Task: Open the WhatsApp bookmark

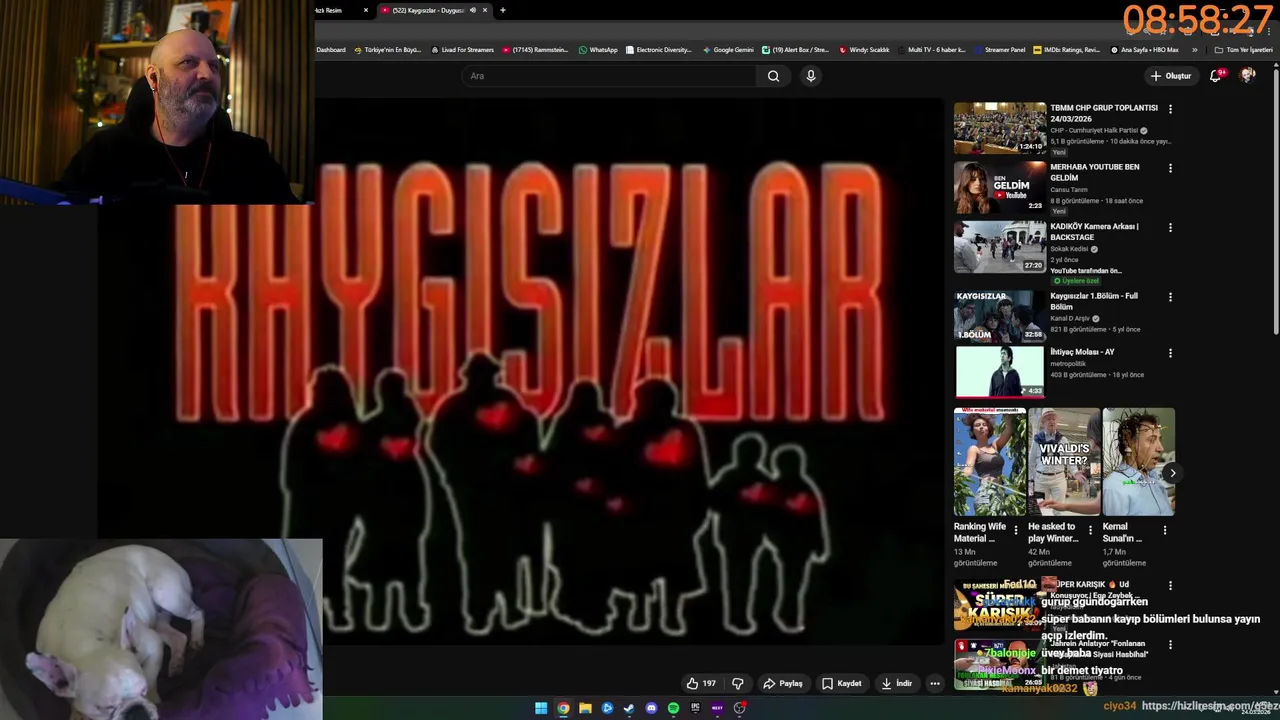Action: pyautogui.click(x=598, y=49)
